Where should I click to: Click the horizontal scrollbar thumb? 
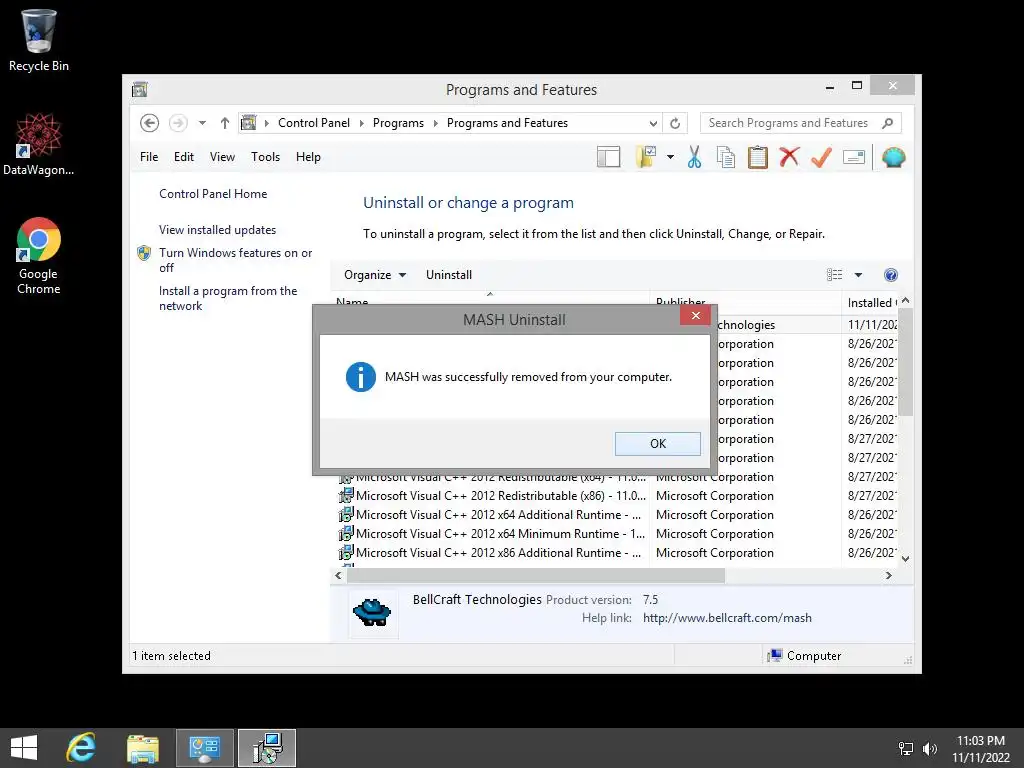point(536,575)
